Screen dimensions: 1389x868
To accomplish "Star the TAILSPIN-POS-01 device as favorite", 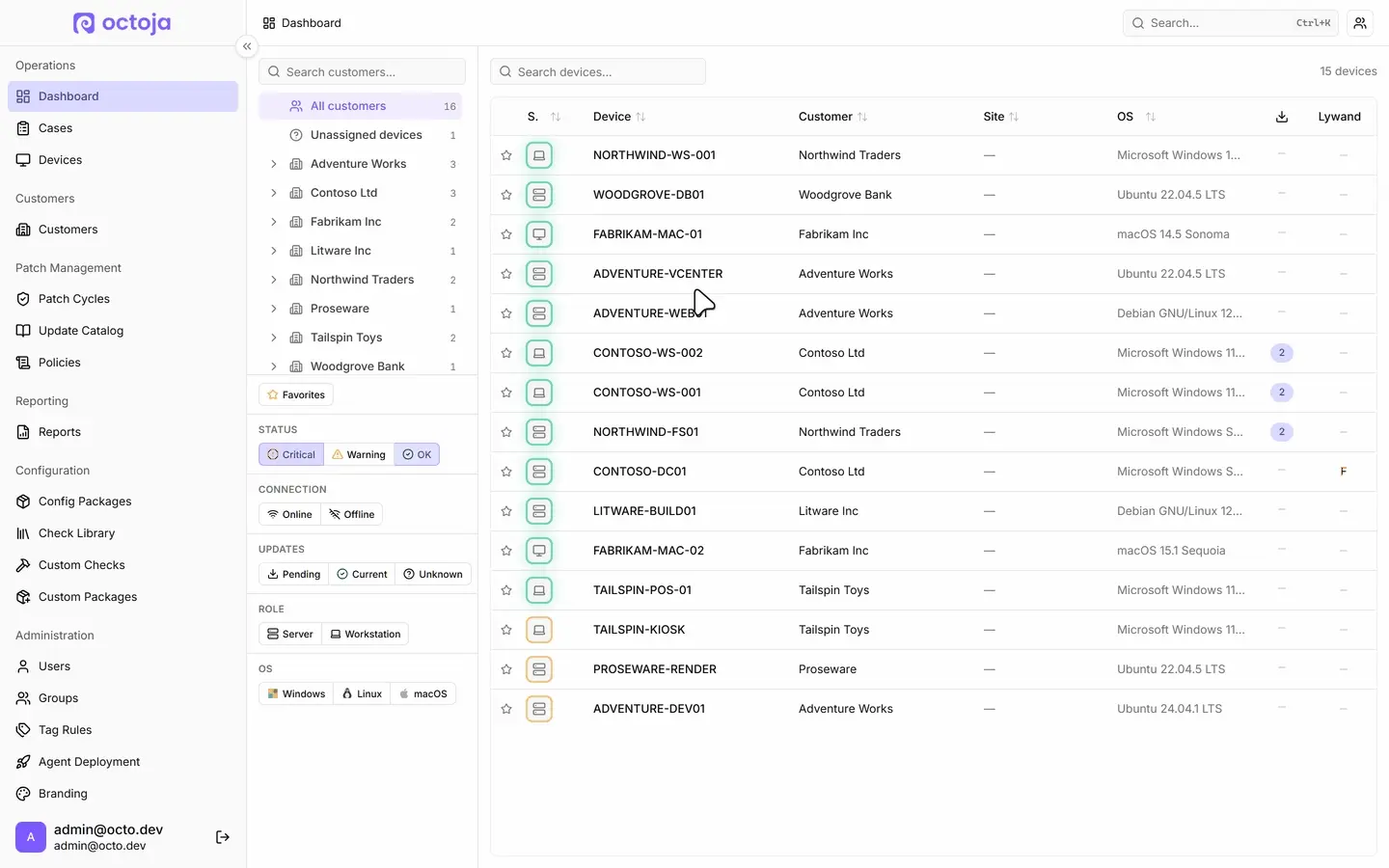I will click(506, 590).
